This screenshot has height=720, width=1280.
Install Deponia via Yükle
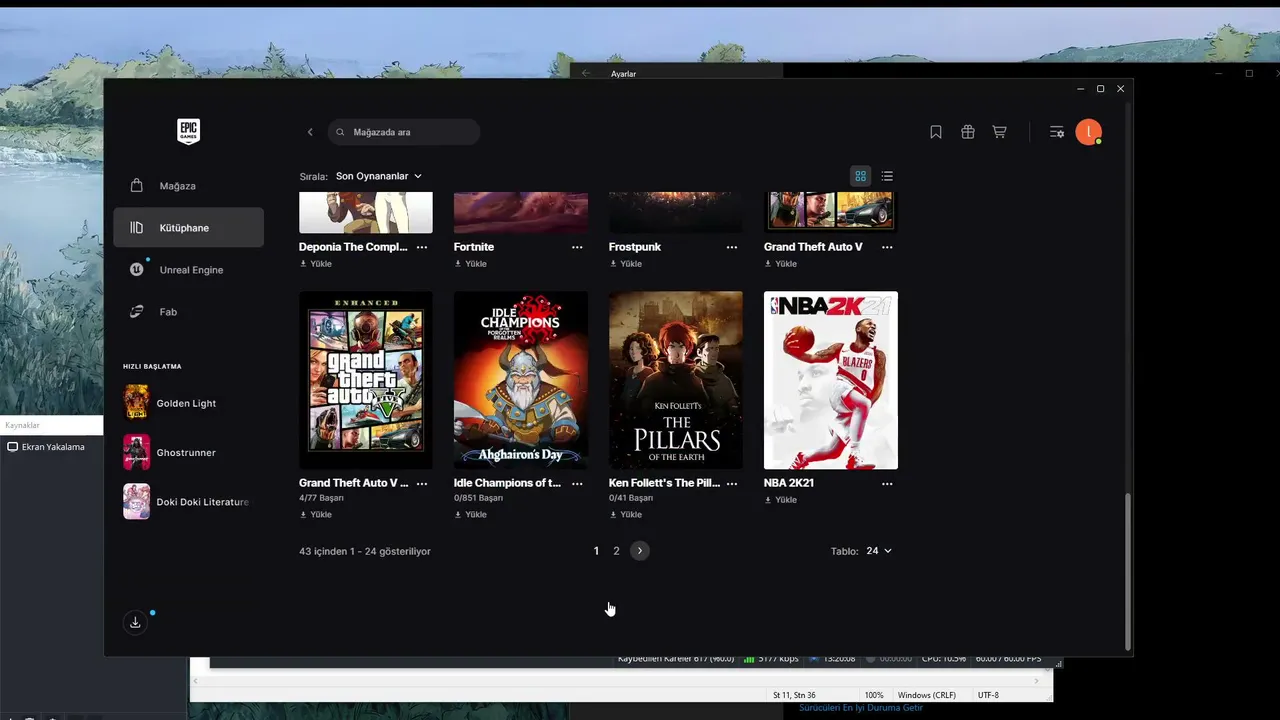pos(315,264)
